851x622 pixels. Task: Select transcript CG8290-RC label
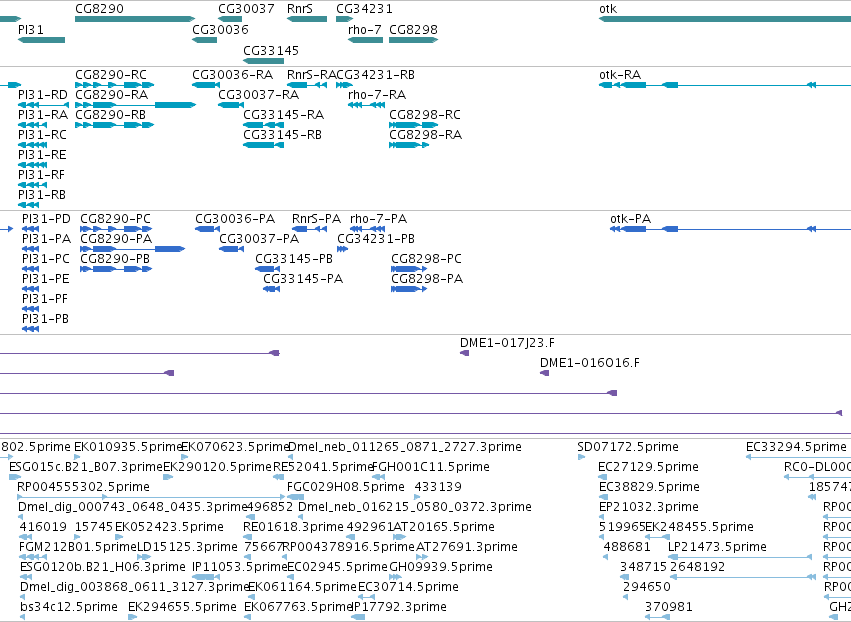coord(111,74)
